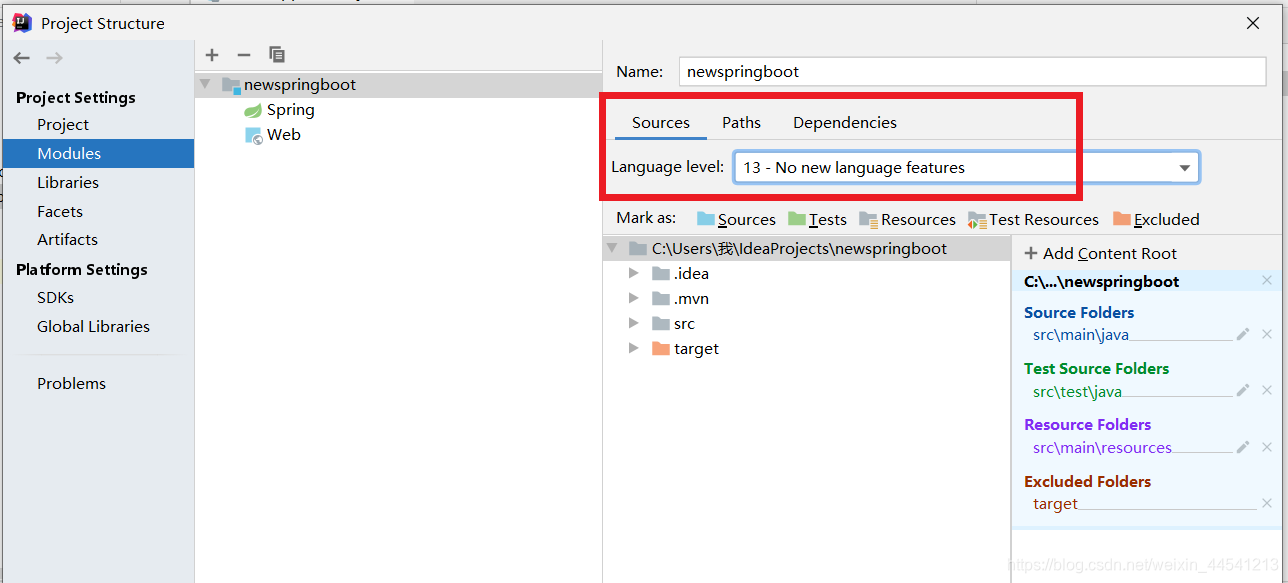
Task: Click the add module plus icon
Action: 211,55
